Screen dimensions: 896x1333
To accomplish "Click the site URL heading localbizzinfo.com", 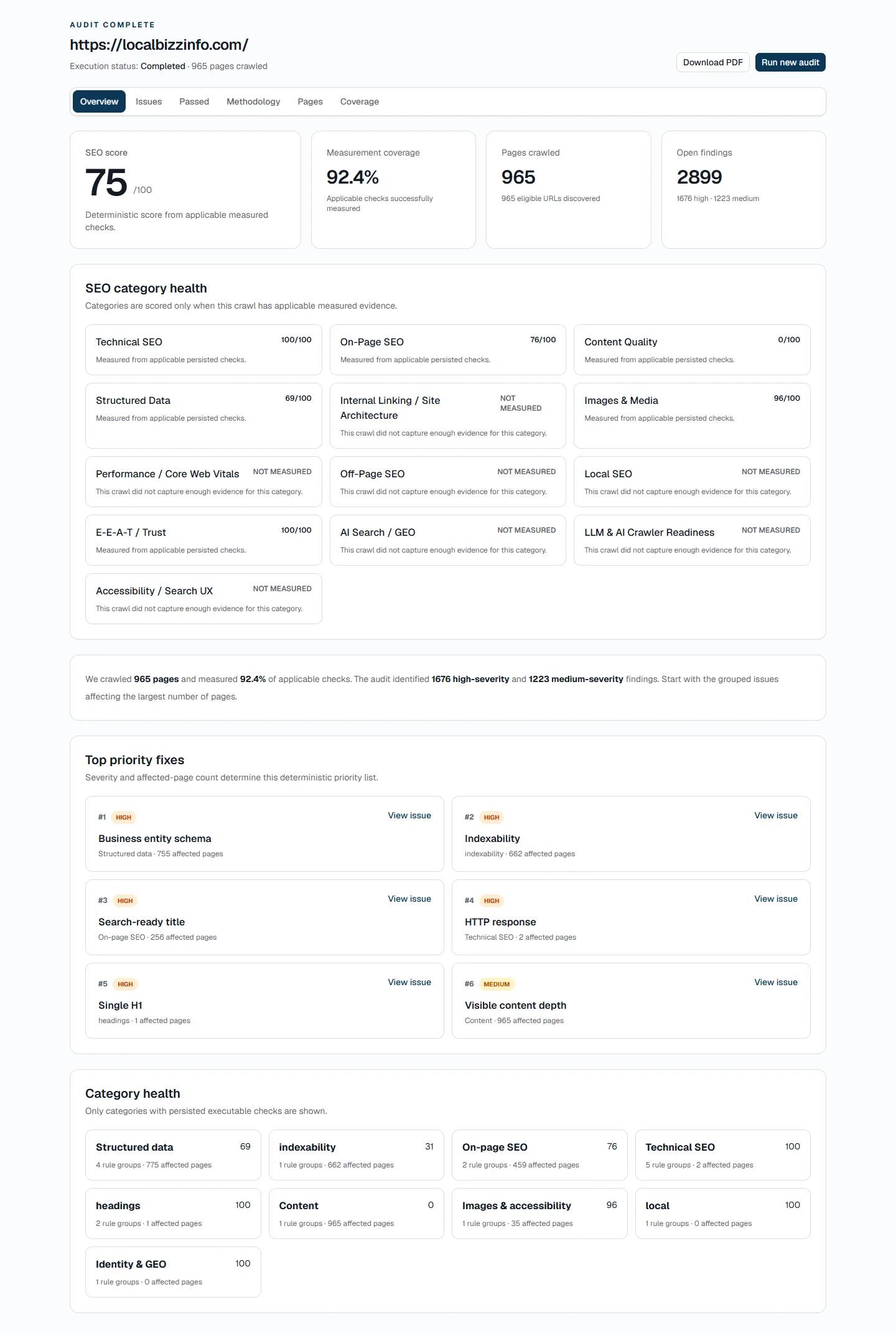I will (x=159, y=45).
